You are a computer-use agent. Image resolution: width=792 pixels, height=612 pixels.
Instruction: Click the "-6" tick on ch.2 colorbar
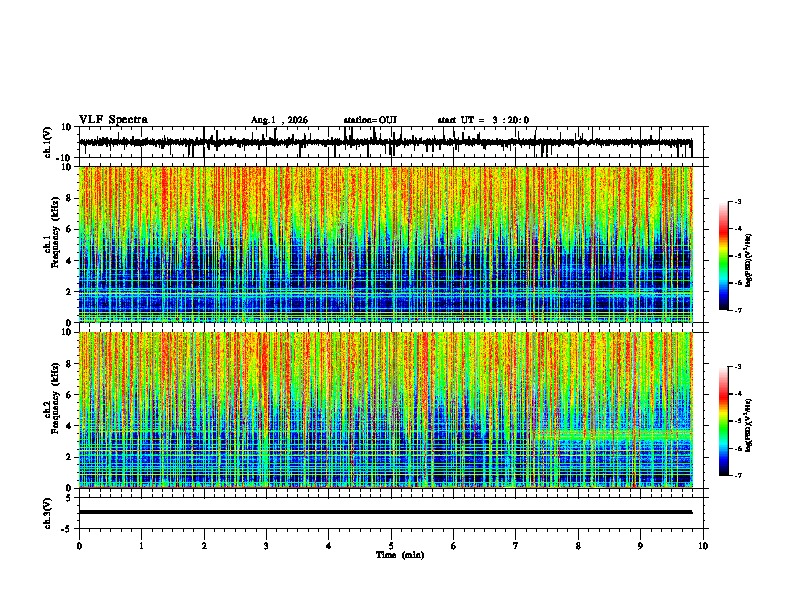[737, 448]
